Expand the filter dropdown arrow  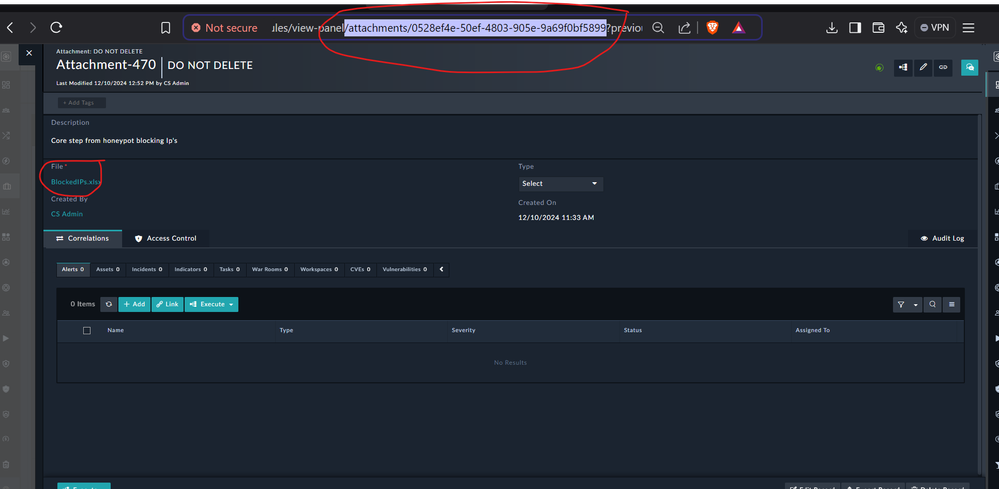(x=916, y=305)
